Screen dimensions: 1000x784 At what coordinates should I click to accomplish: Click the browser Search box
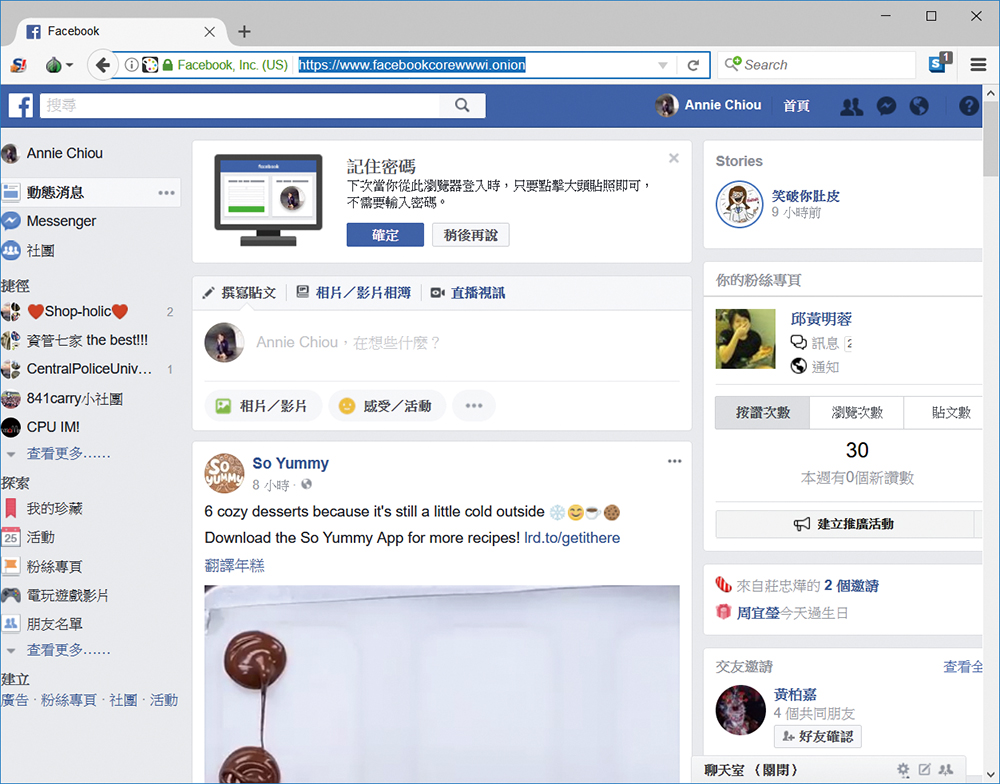tap(816, 65)
